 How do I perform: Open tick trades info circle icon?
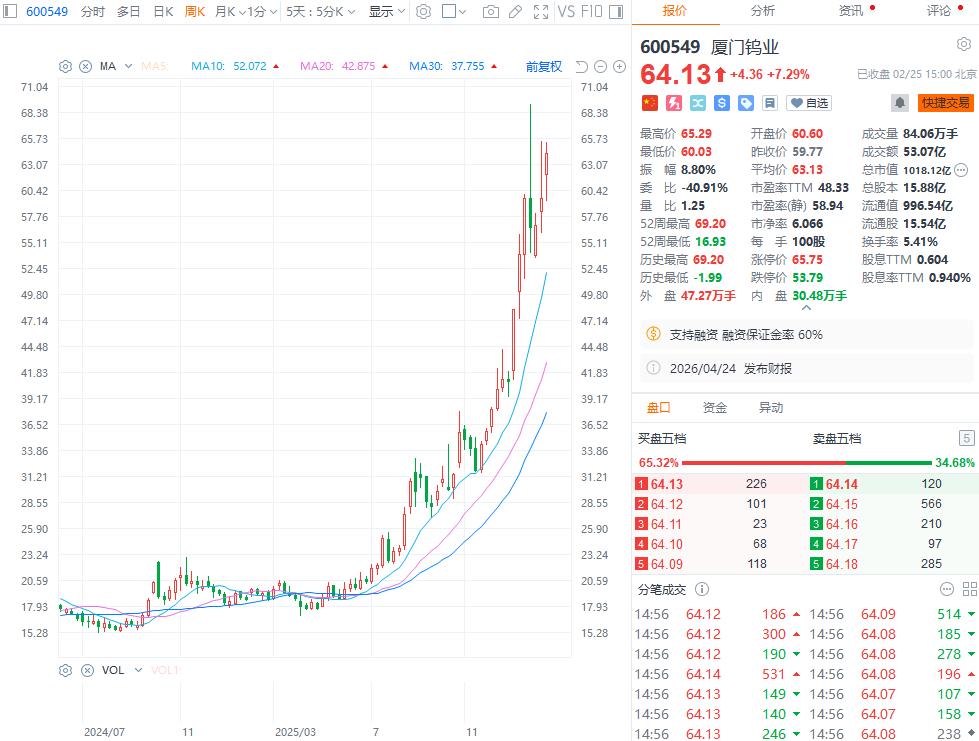click(702, 589)
